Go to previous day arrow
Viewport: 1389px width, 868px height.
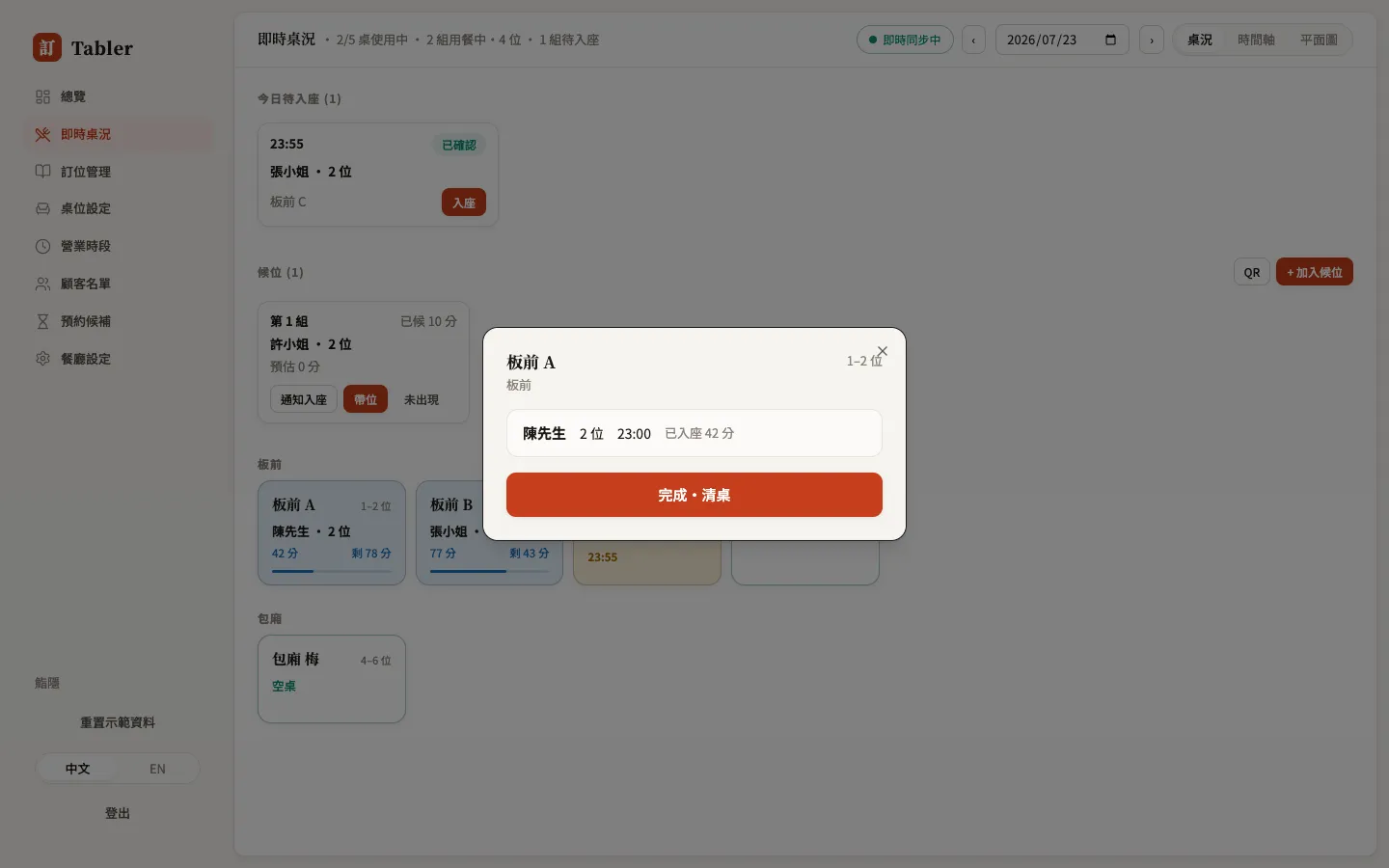973,40
